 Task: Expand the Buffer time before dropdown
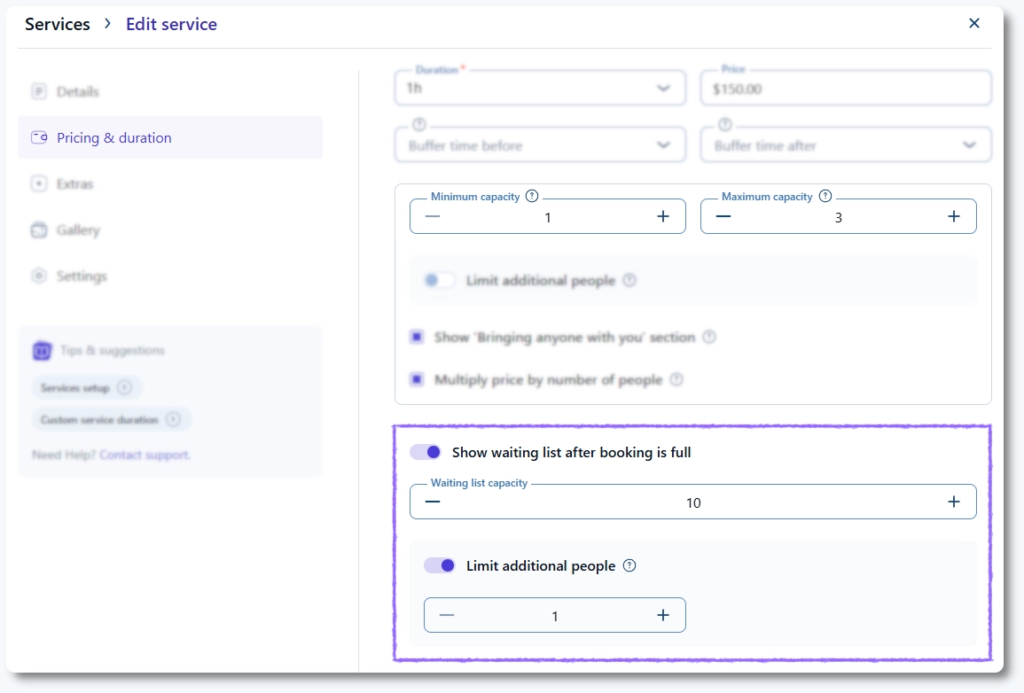(x=540, y=145)
